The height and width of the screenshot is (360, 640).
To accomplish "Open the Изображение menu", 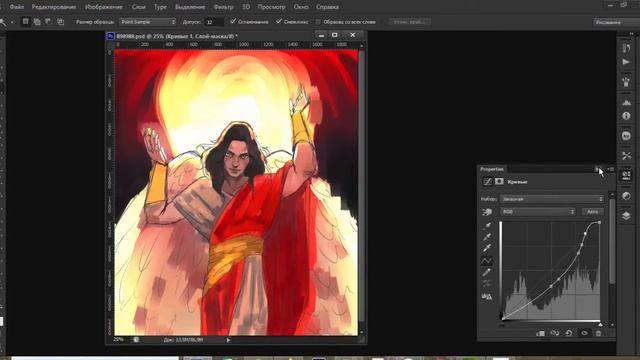I will coord(104,7).
